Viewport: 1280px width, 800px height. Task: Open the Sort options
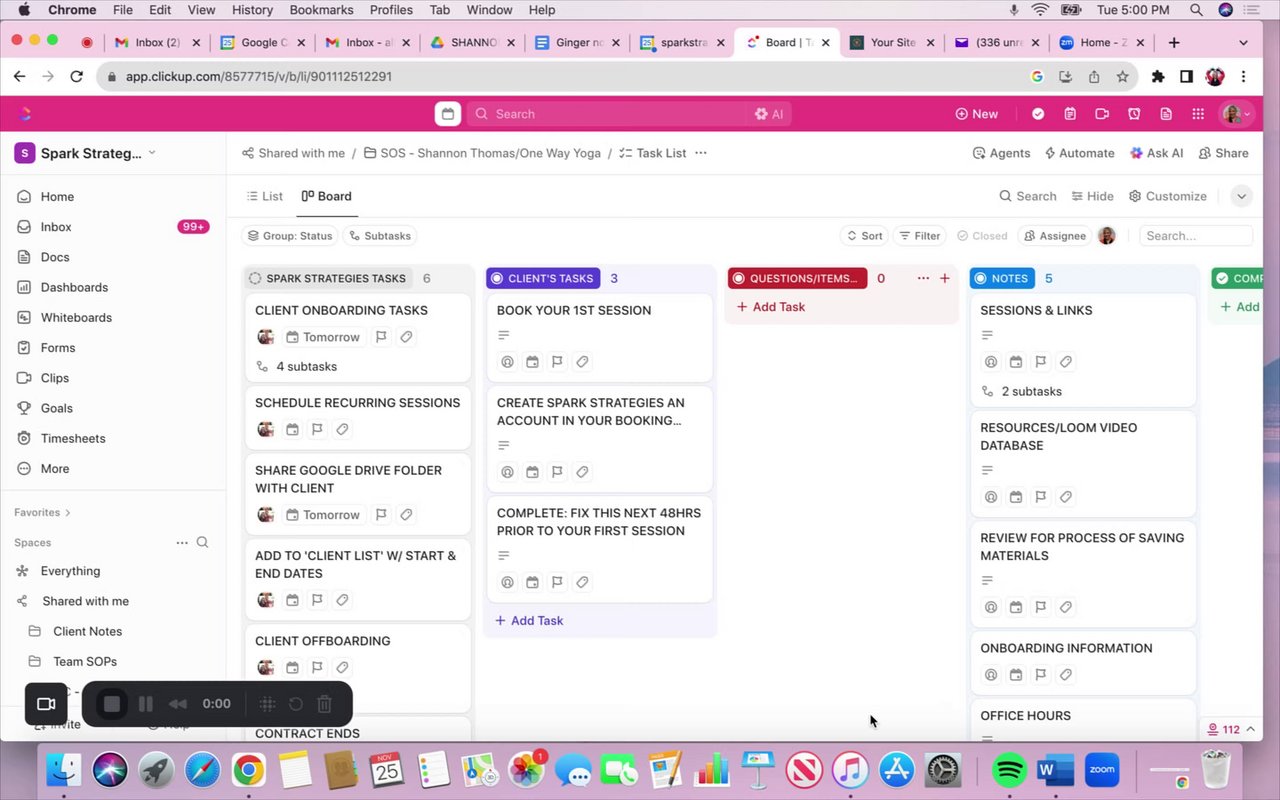click(864, 236)
